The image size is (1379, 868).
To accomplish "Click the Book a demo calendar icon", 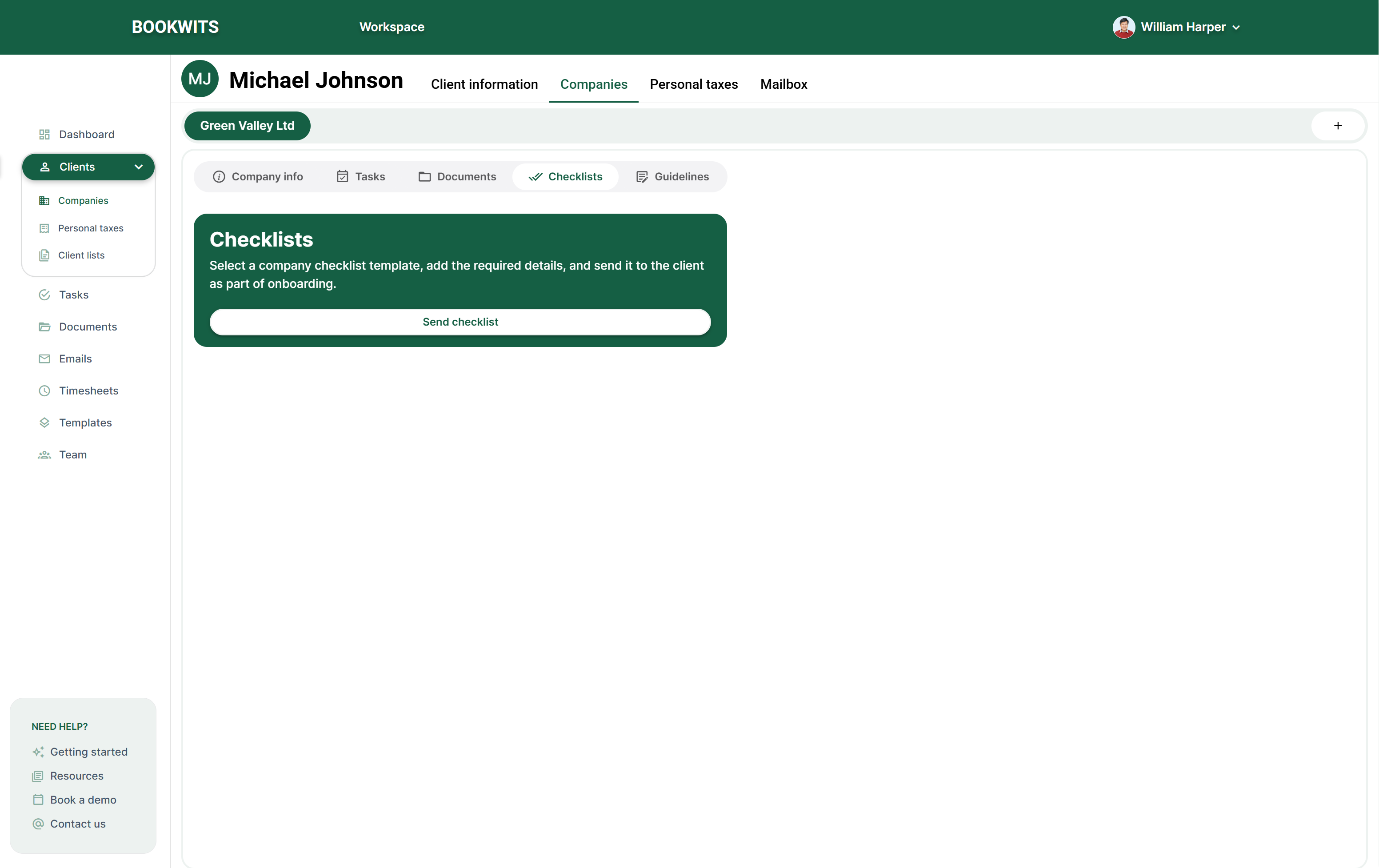I will click(38, 800).
